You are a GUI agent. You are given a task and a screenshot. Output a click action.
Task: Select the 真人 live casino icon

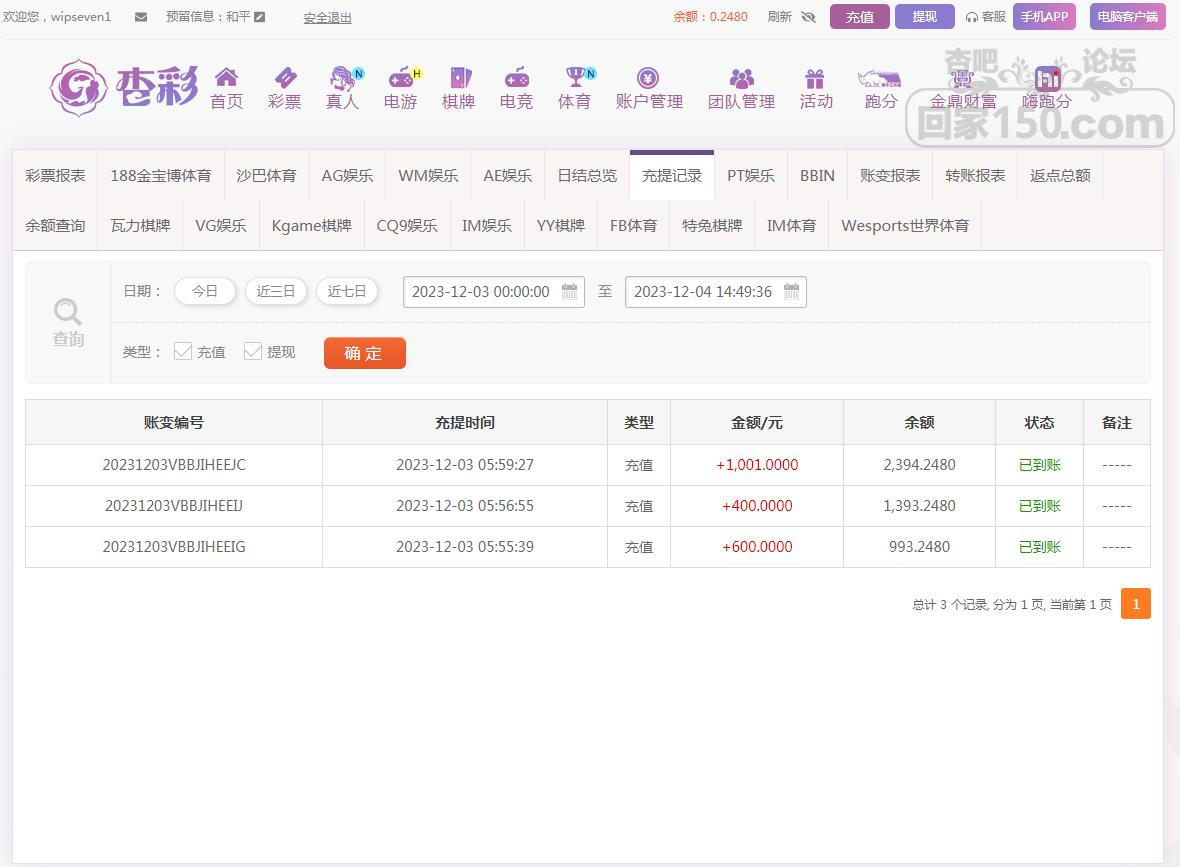pyautogui.click(x=342, y=78)
